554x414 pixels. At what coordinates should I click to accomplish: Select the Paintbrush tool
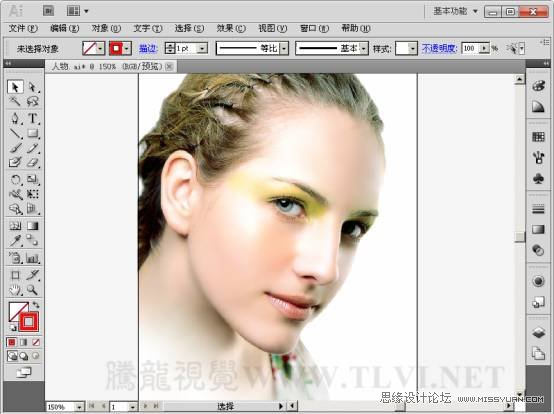click(x=15, y=148)
